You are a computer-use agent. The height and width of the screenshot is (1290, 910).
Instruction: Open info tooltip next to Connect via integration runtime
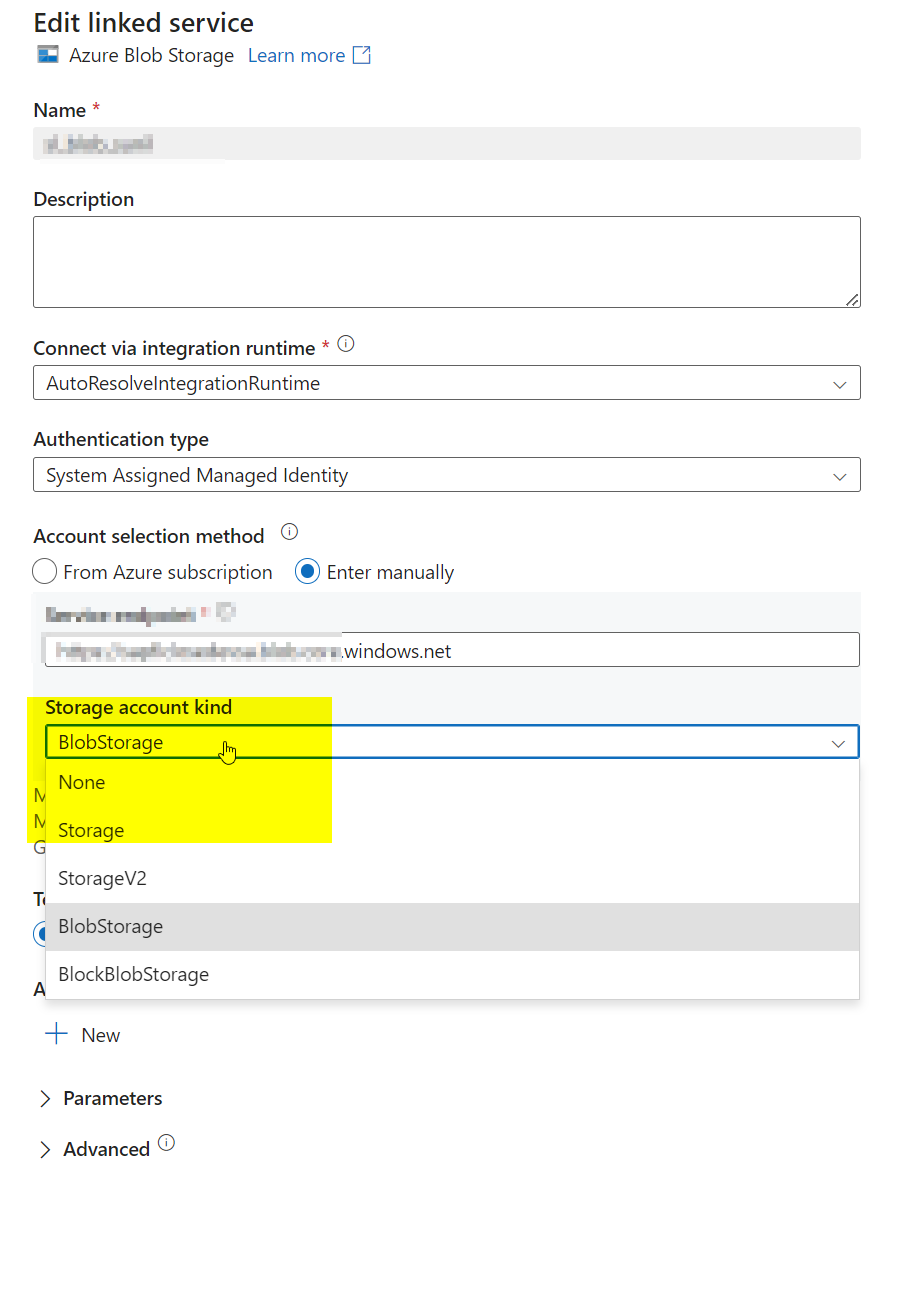pos(347,343)
